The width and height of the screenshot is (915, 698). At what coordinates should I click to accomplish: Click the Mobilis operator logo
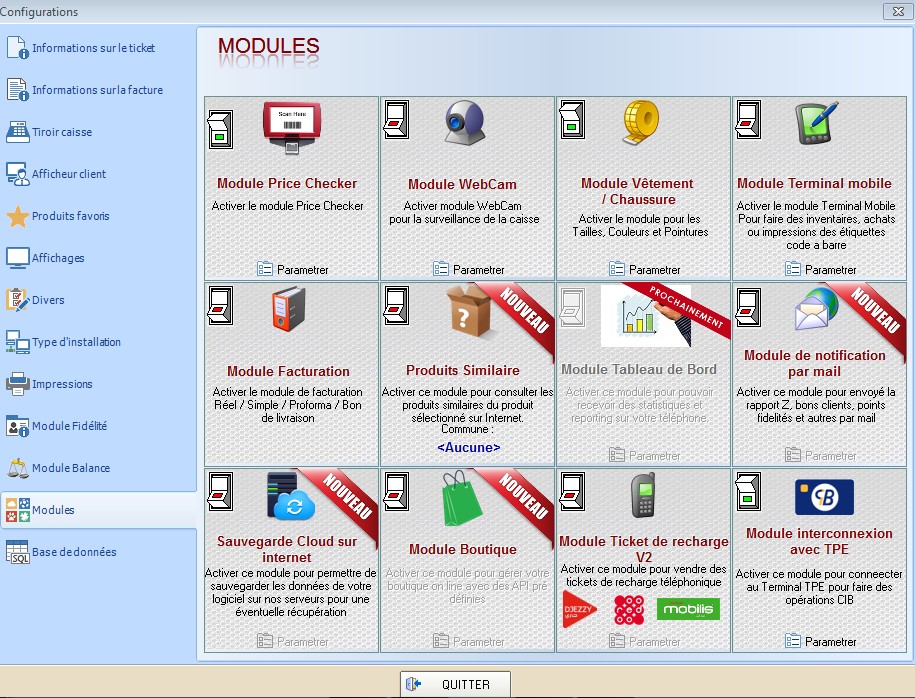[688, 609]
